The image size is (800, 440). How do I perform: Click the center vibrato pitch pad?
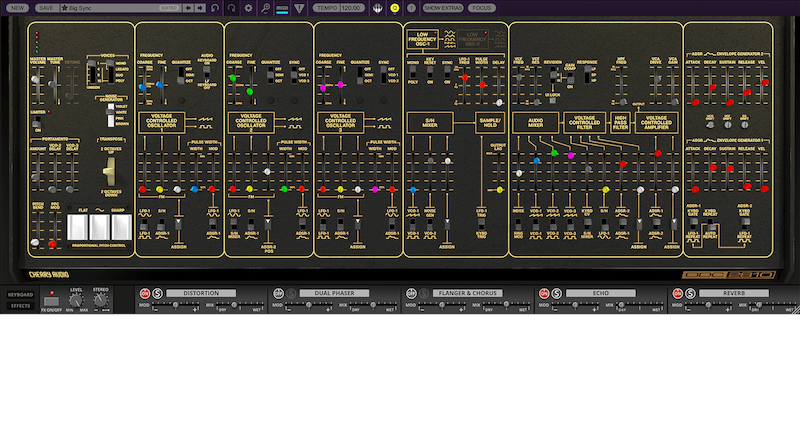[99, 227]
